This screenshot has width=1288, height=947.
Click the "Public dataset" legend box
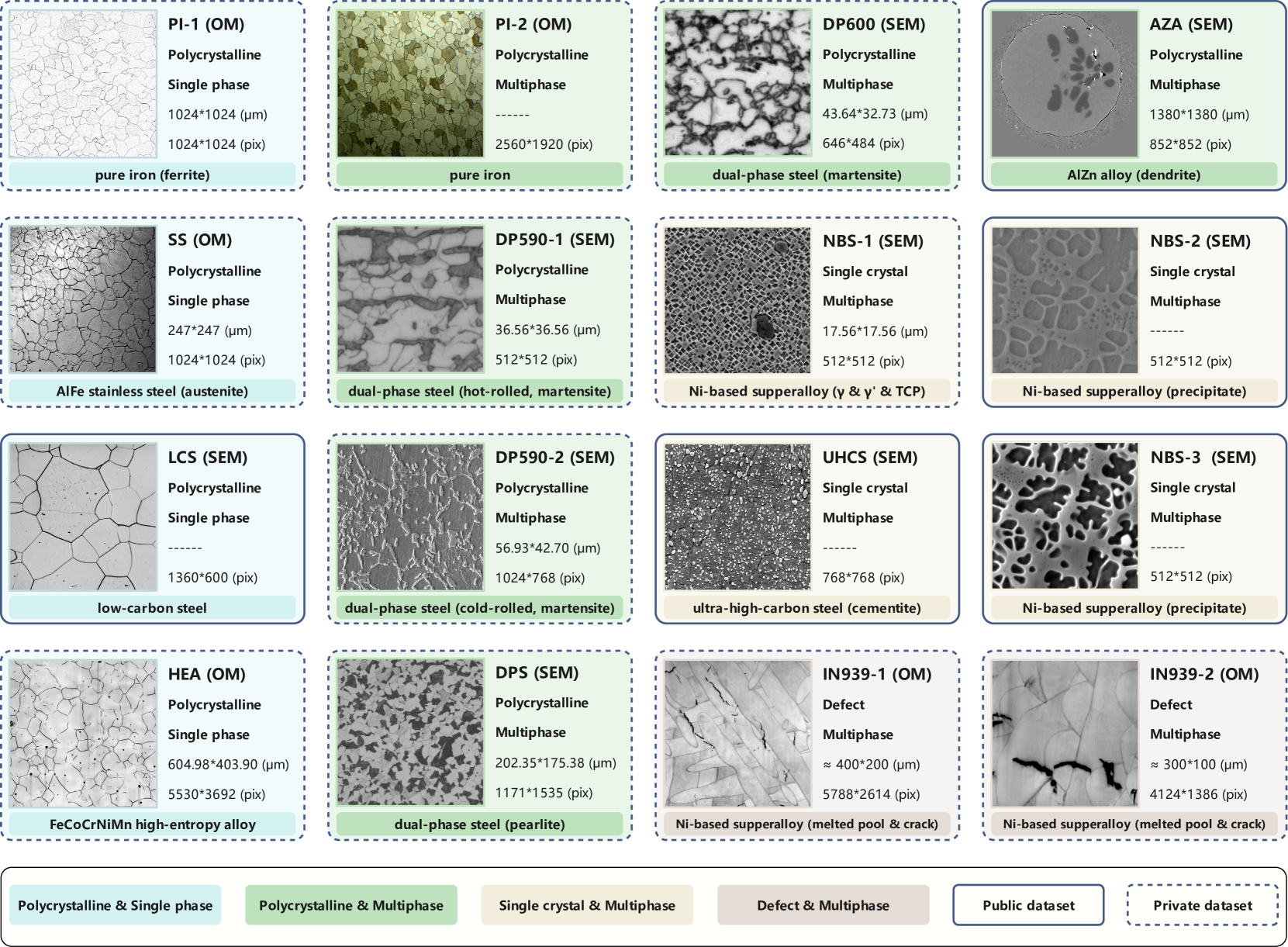[1028, 905]
